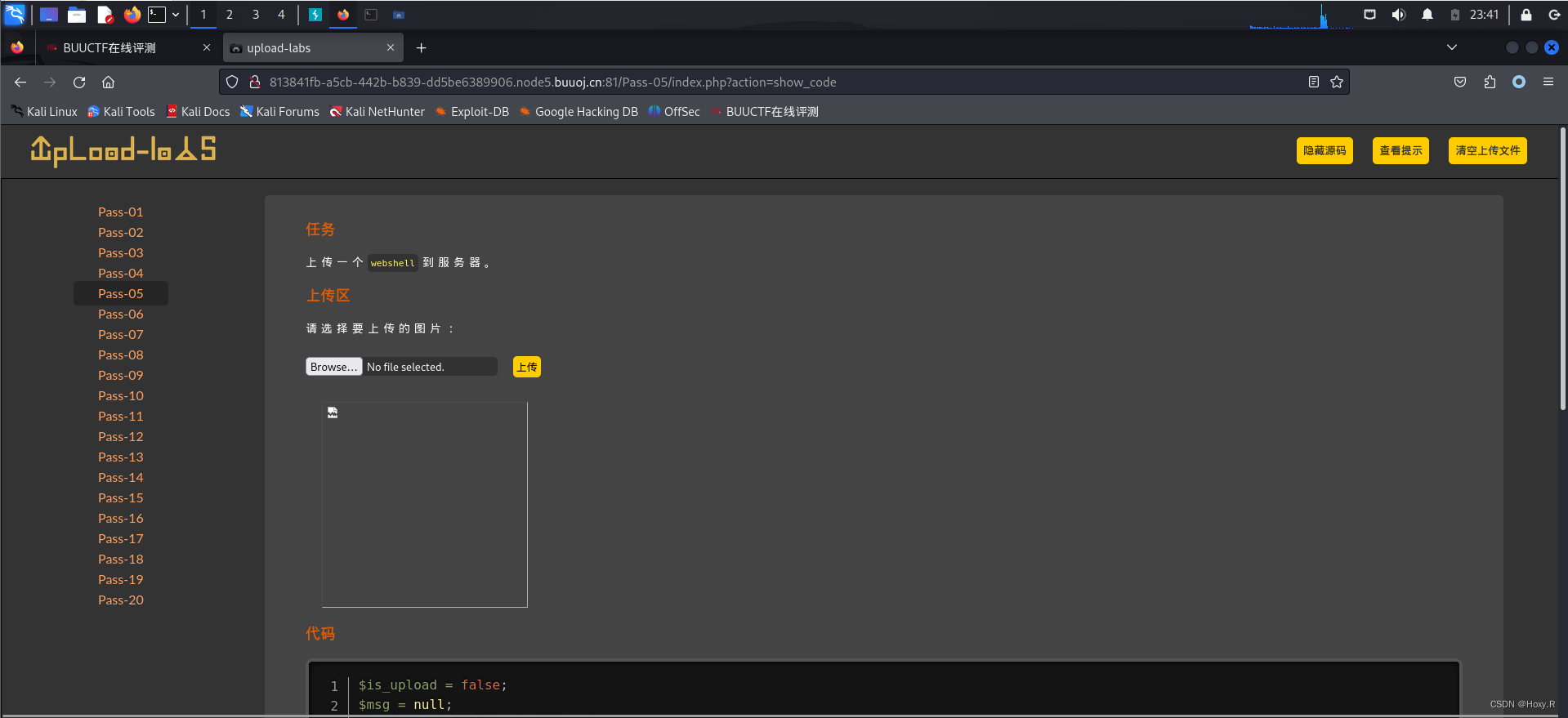
Task: Open a new browser tab
Action: [x=422, y=48]
